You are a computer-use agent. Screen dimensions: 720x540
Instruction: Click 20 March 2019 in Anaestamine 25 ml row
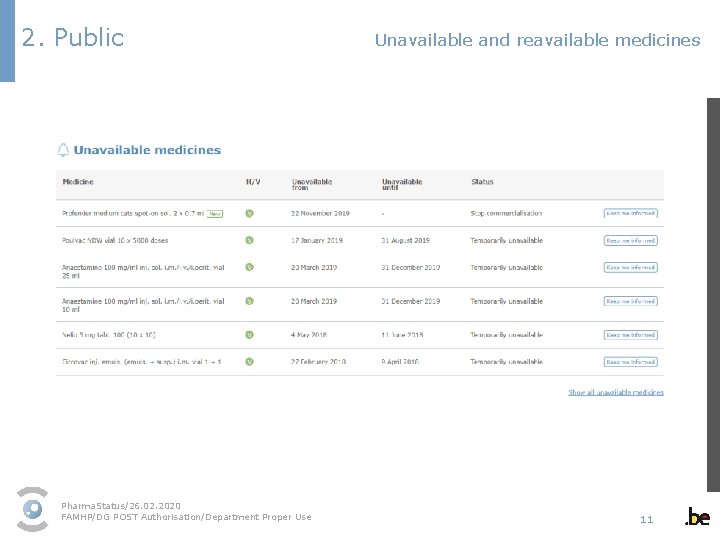click(x=314, y=267)
